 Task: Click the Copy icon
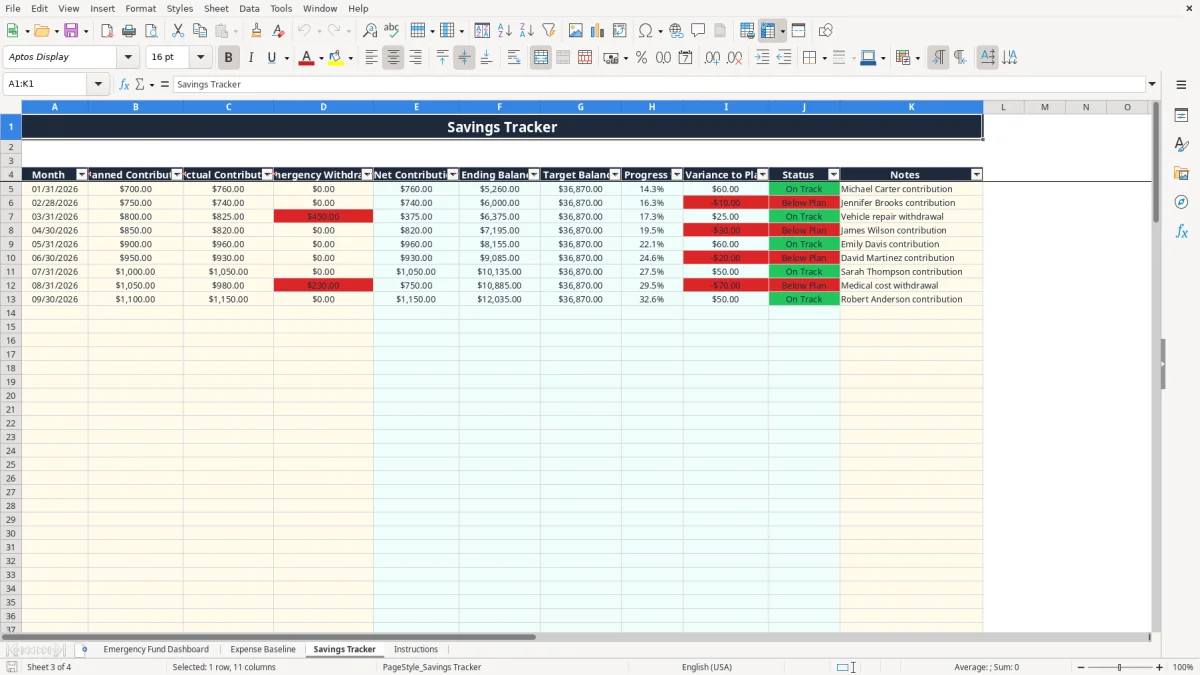tap(200, 31)
